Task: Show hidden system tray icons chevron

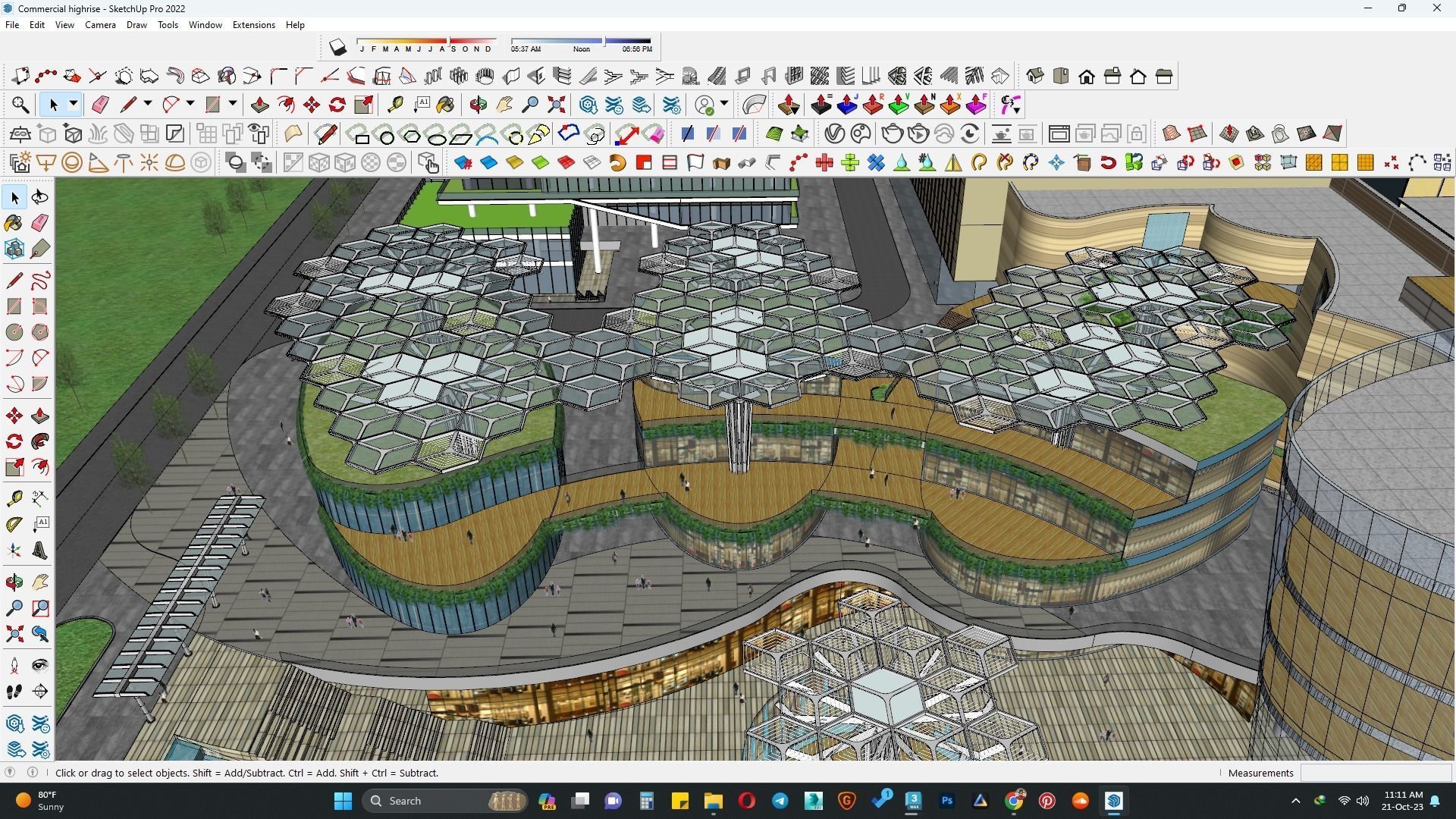Action: click(1295, 801)
